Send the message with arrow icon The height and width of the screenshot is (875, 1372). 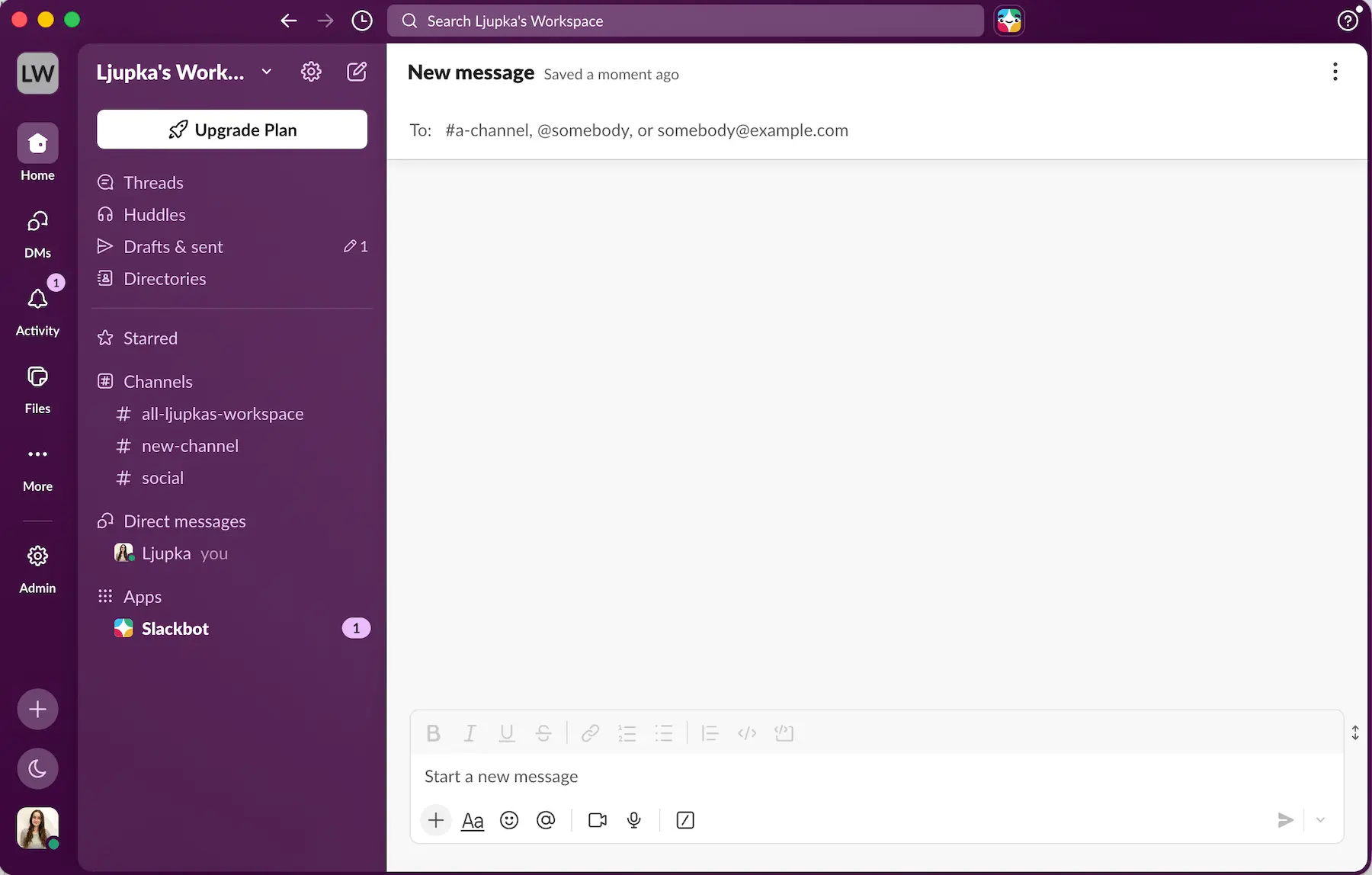click(1285, 820)
